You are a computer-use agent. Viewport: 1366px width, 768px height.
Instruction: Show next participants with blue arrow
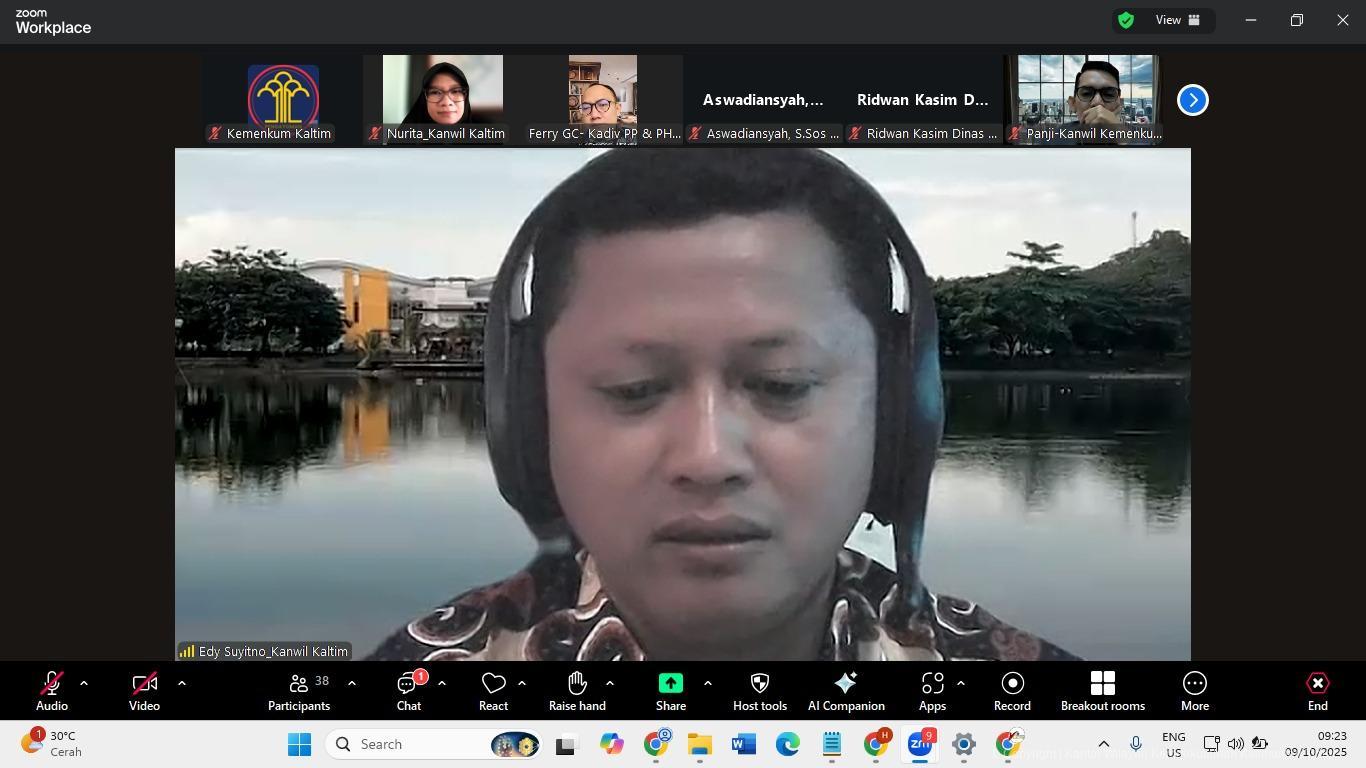tap(1192, 100)
